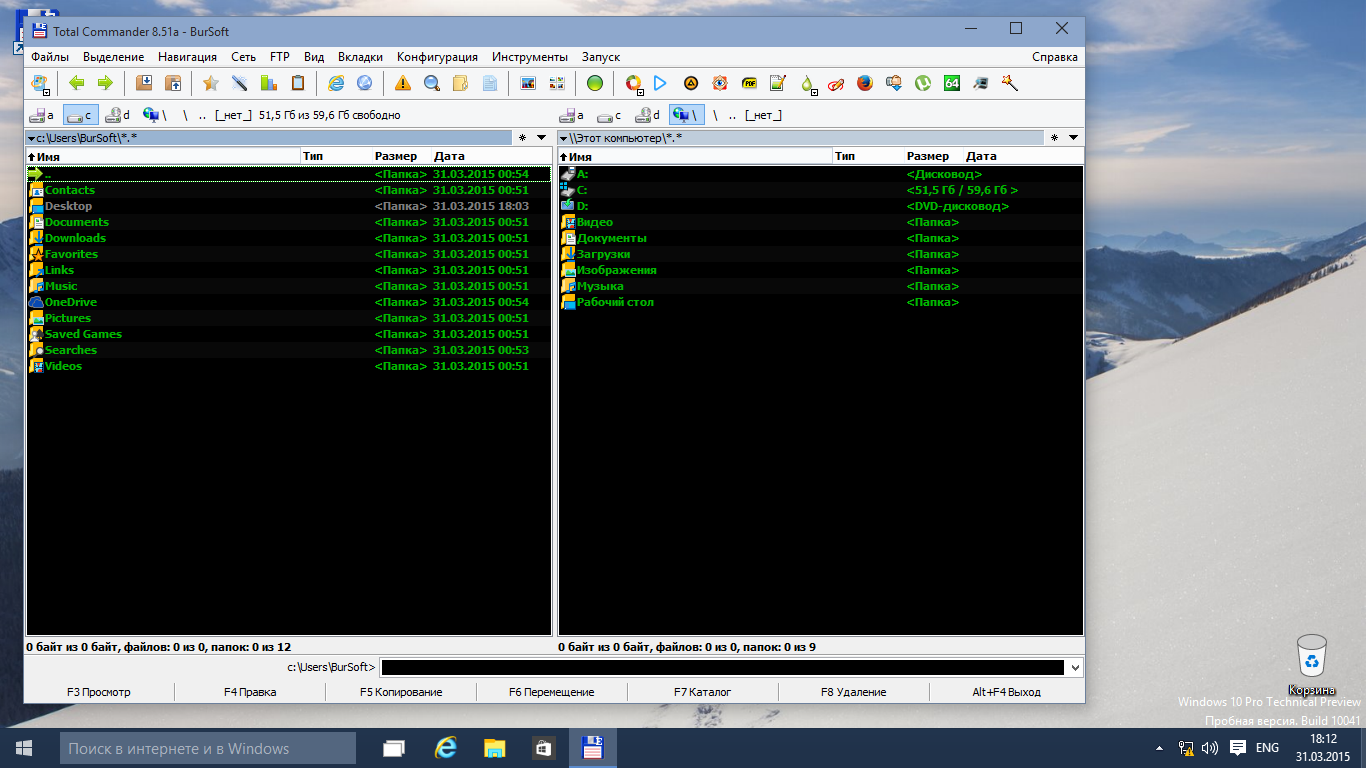Image resolution: width=1366 pixels, height=768 pixels.
Task: Click the green circle toolbar icon
Action: point(595,83)
